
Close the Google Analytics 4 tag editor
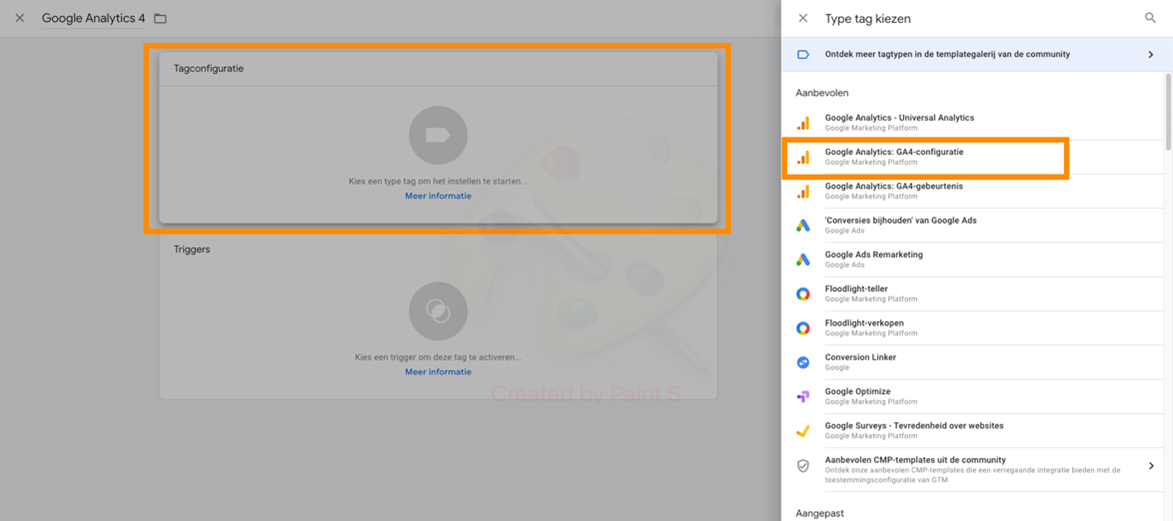tap(19, 18)
